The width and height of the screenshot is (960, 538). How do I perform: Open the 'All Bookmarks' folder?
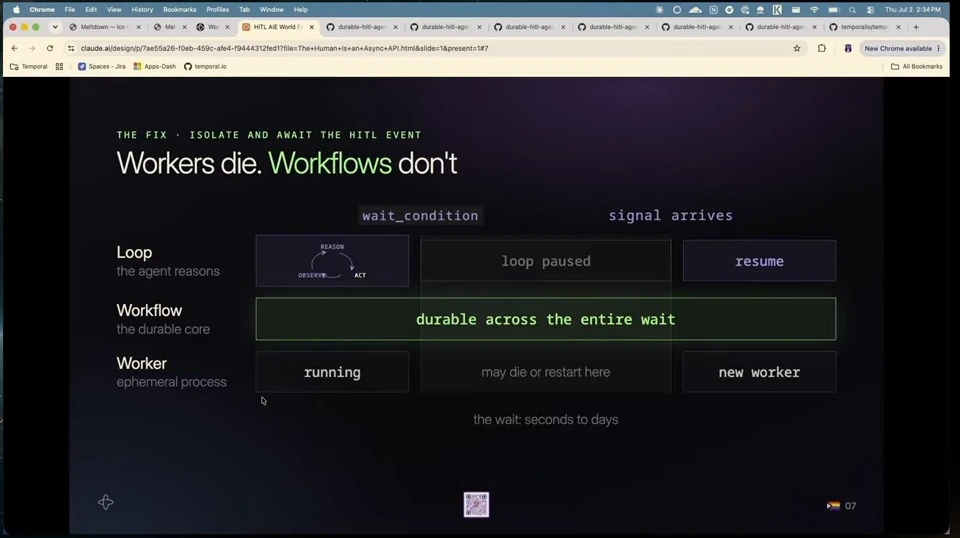click(917, 66)
